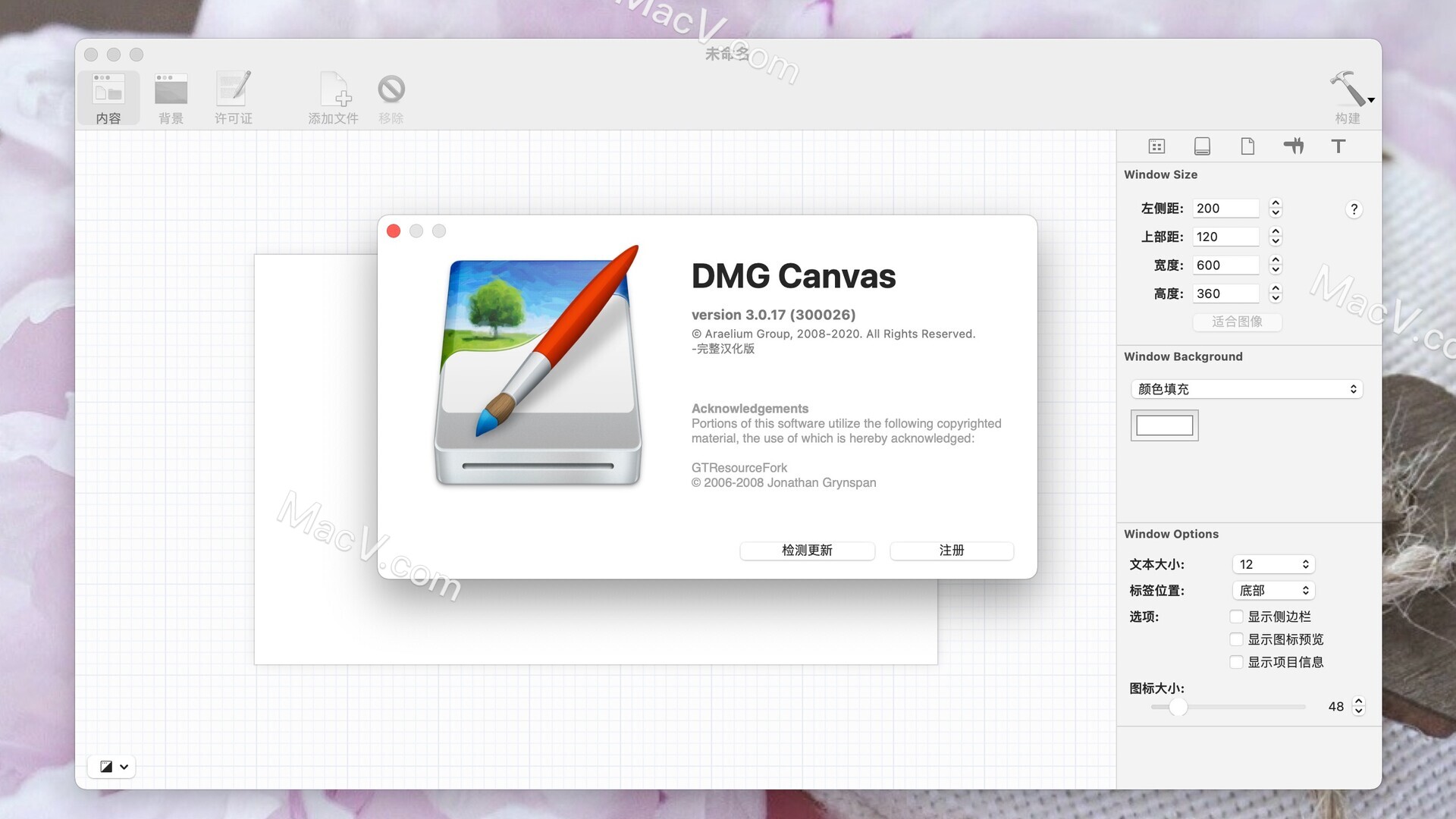Click the stepper next to 宽度
This screenshot has height=819, width=1456.
pos(1276,265)
